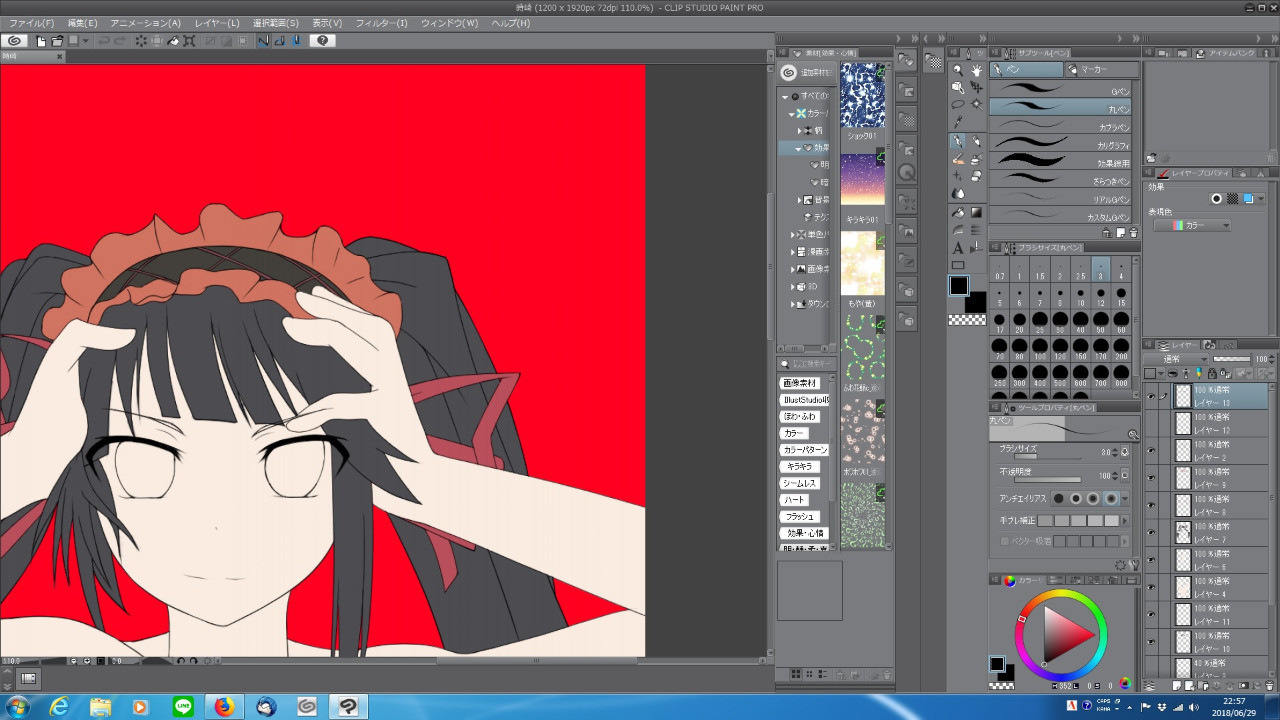Switch to the マーカー sub tool tab
The height and width of the screenshot is (720, 1280).
click(1101, 70)
